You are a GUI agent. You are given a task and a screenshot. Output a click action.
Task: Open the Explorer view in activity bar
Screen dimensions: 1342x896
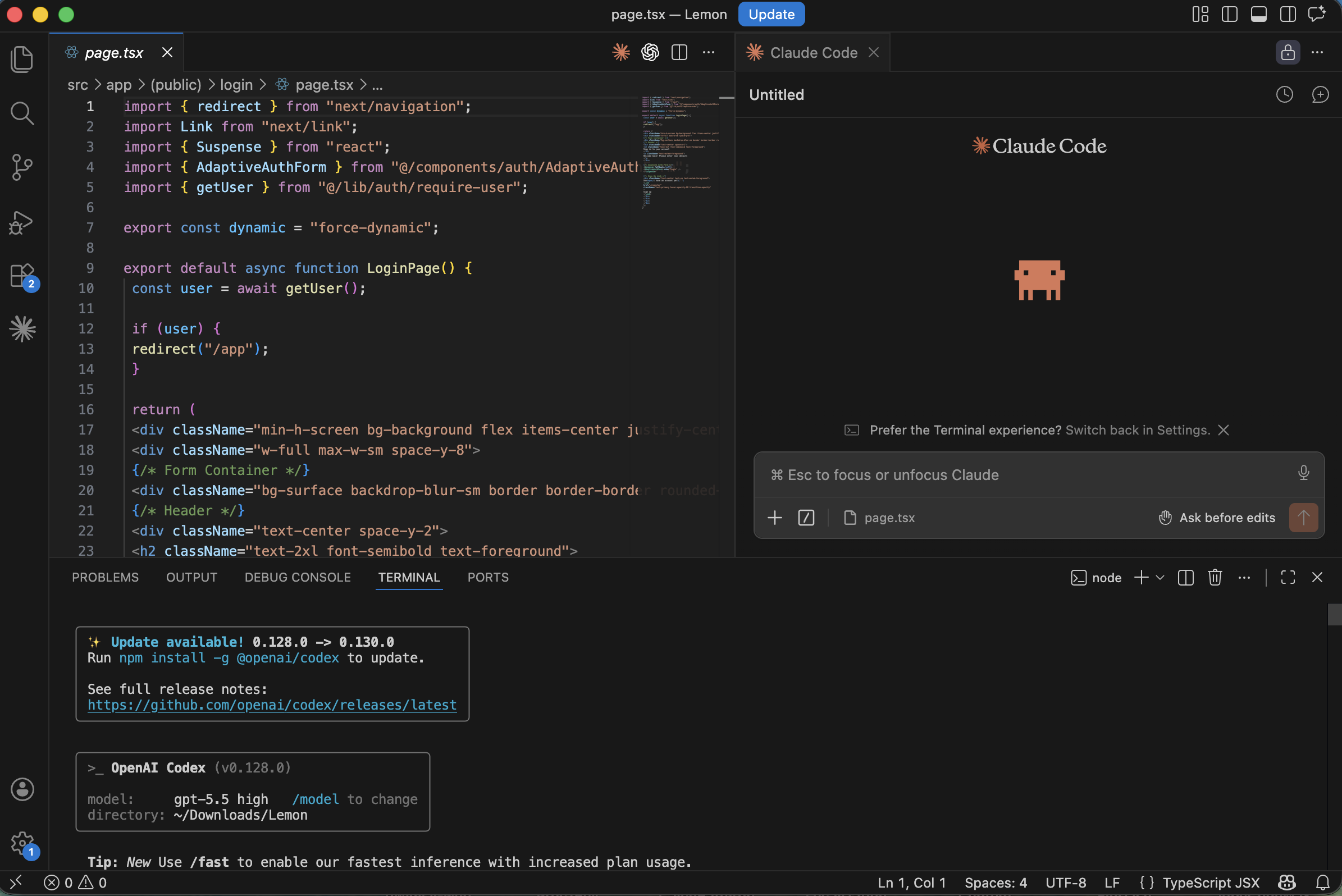22,60
